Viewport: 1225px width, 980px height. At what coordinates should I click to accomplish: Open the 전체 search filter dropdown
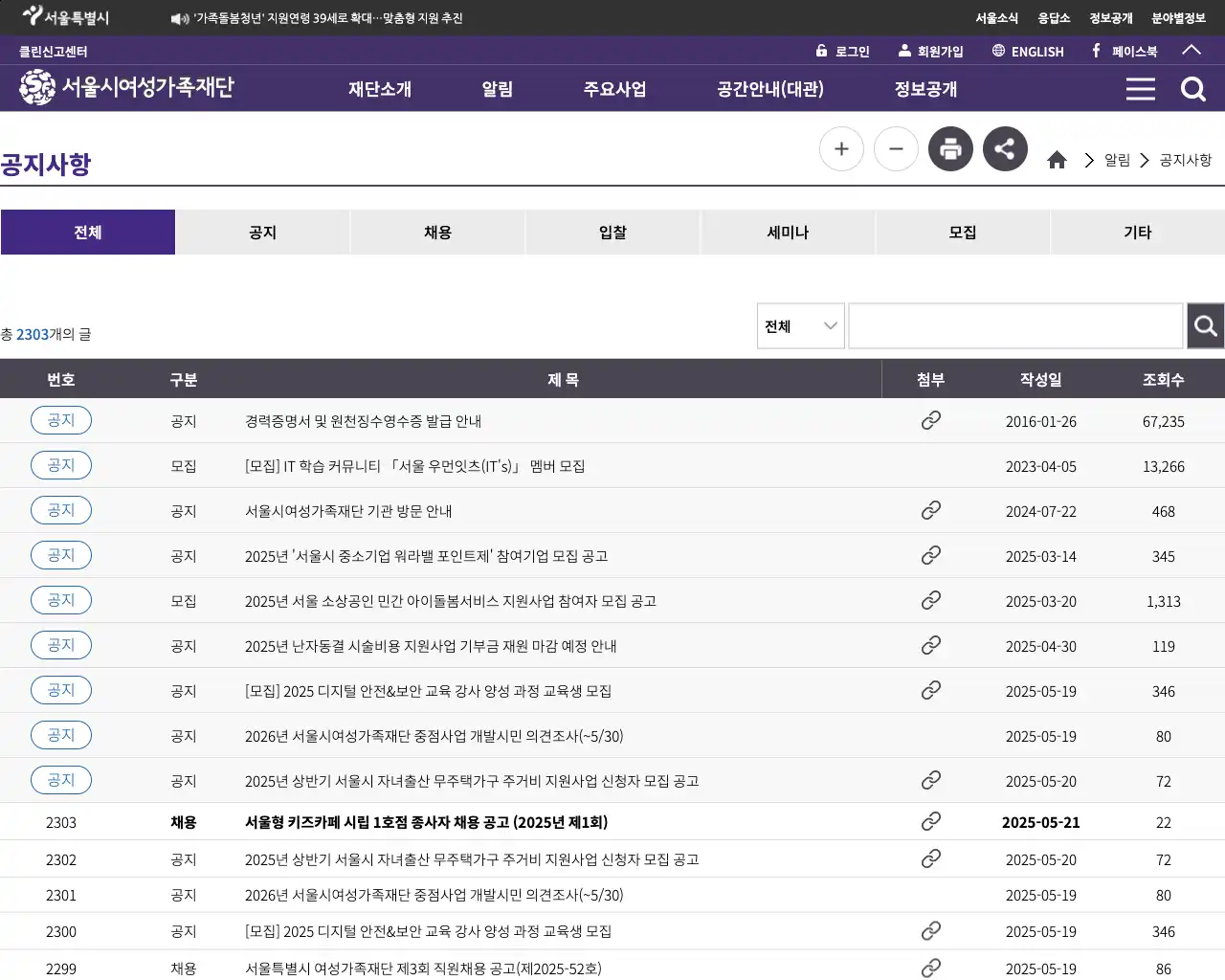(x=800, y=325)
